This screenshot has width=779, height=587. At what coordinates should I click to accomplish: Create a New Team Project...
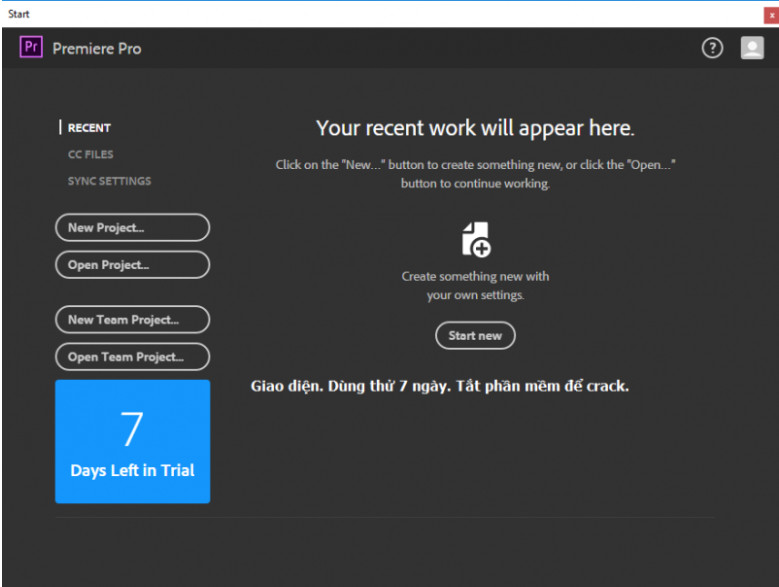point(132,320)
